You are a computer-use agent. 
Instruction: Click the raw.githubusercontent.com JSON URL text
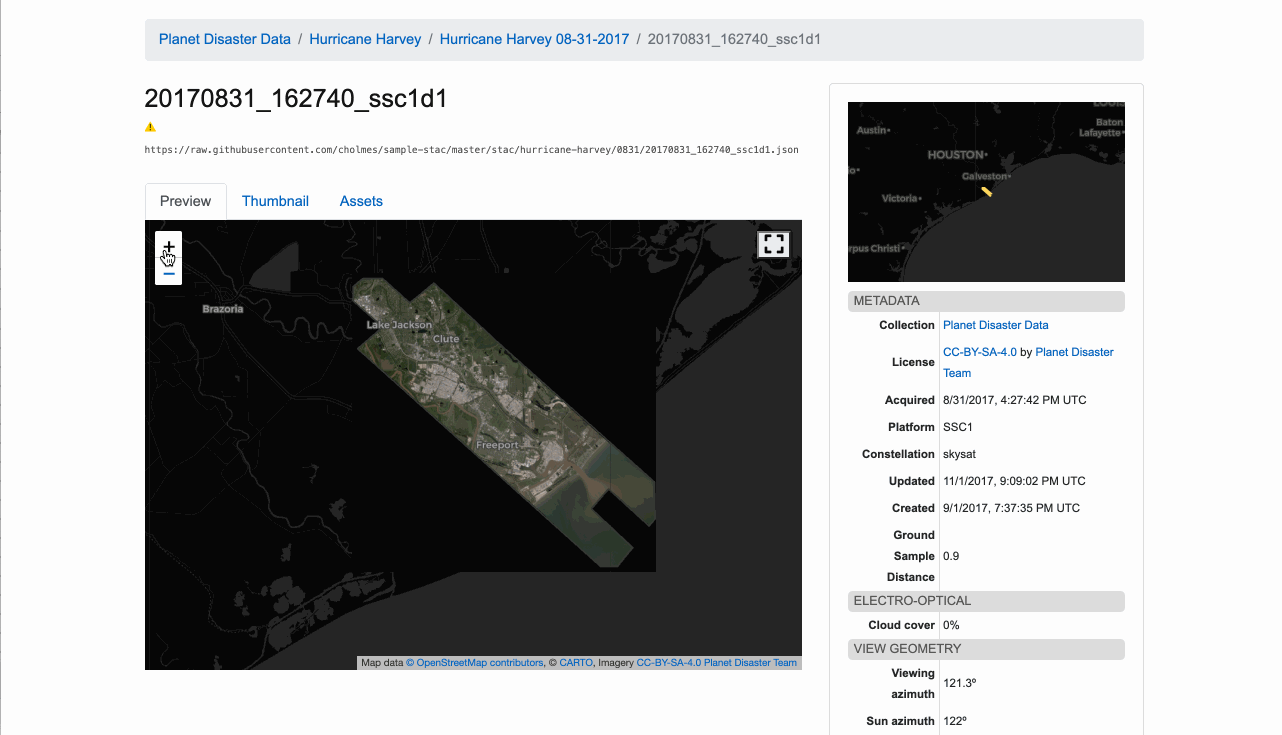[x=472, y=150]
